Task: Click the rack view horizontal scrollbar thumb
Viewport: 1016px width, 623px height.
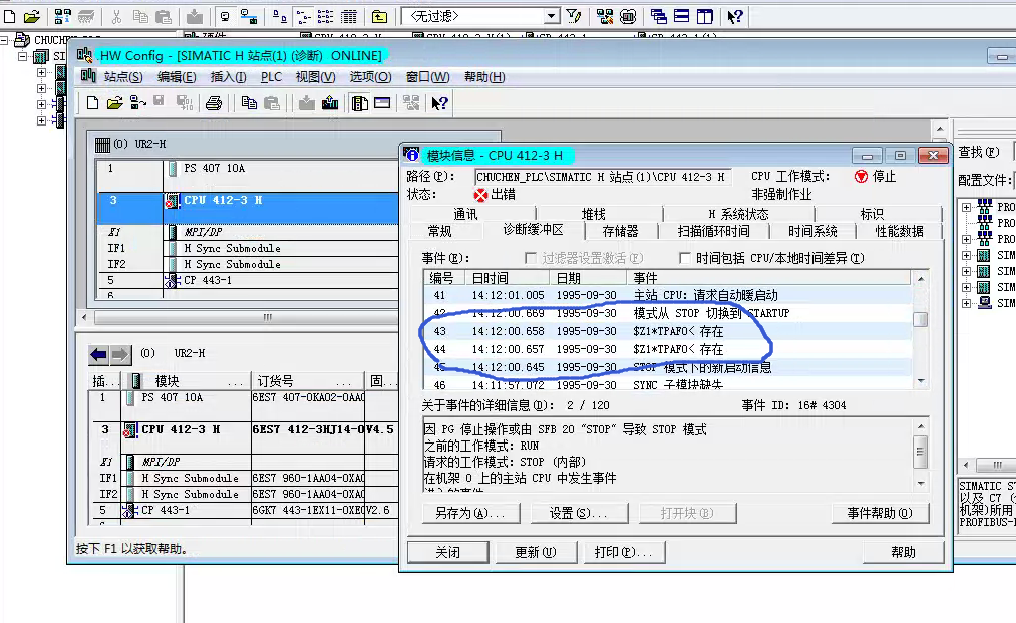Action: coord(268,317)
